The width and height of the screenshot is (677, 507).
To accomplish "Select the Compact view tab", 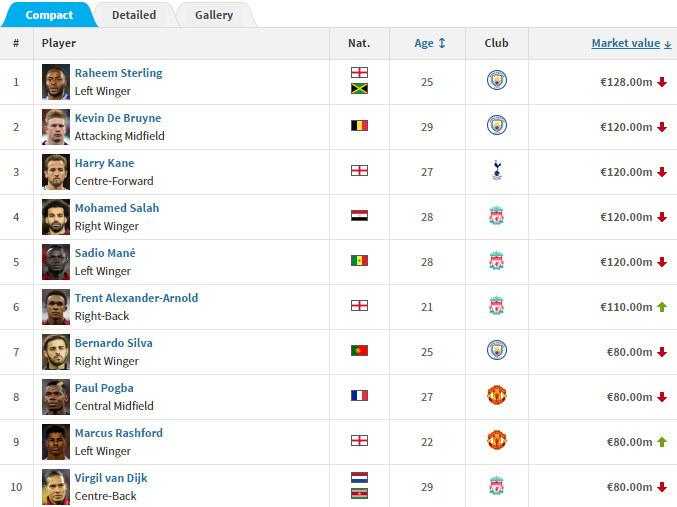I will [49, 15].
